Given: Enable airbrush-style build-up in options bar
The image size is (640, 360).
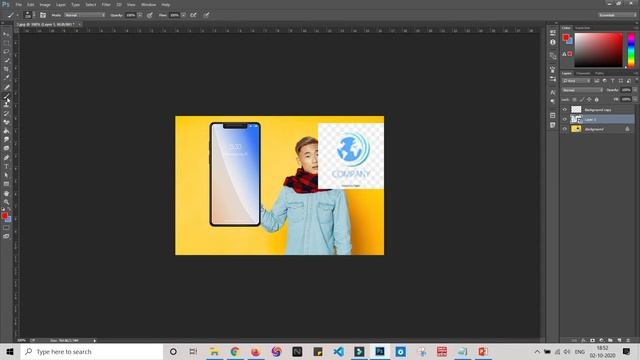Looking at the screenshot, I should pyautogui.click(x=193, y=15).
